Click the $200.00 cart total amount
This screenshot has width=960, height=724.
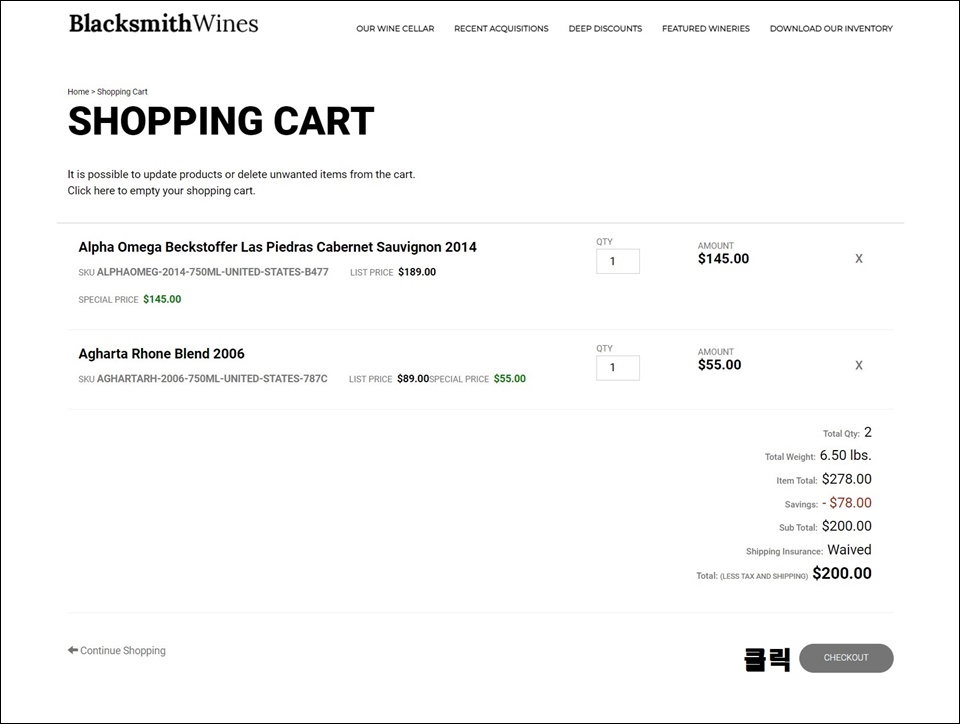click(x=842, y=573)
